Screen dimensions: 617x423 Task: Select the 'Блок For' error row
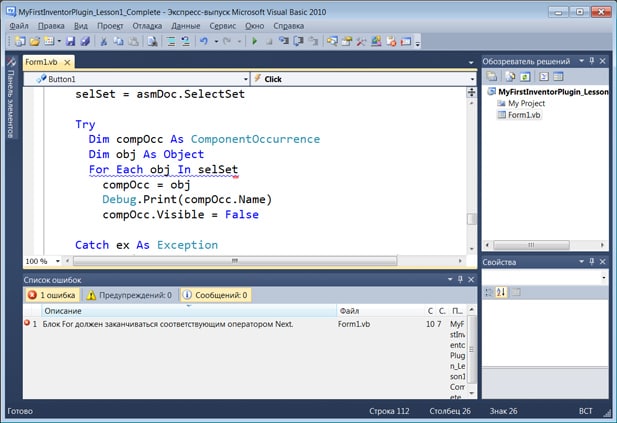pyautogui.click(x=168, y=325)
